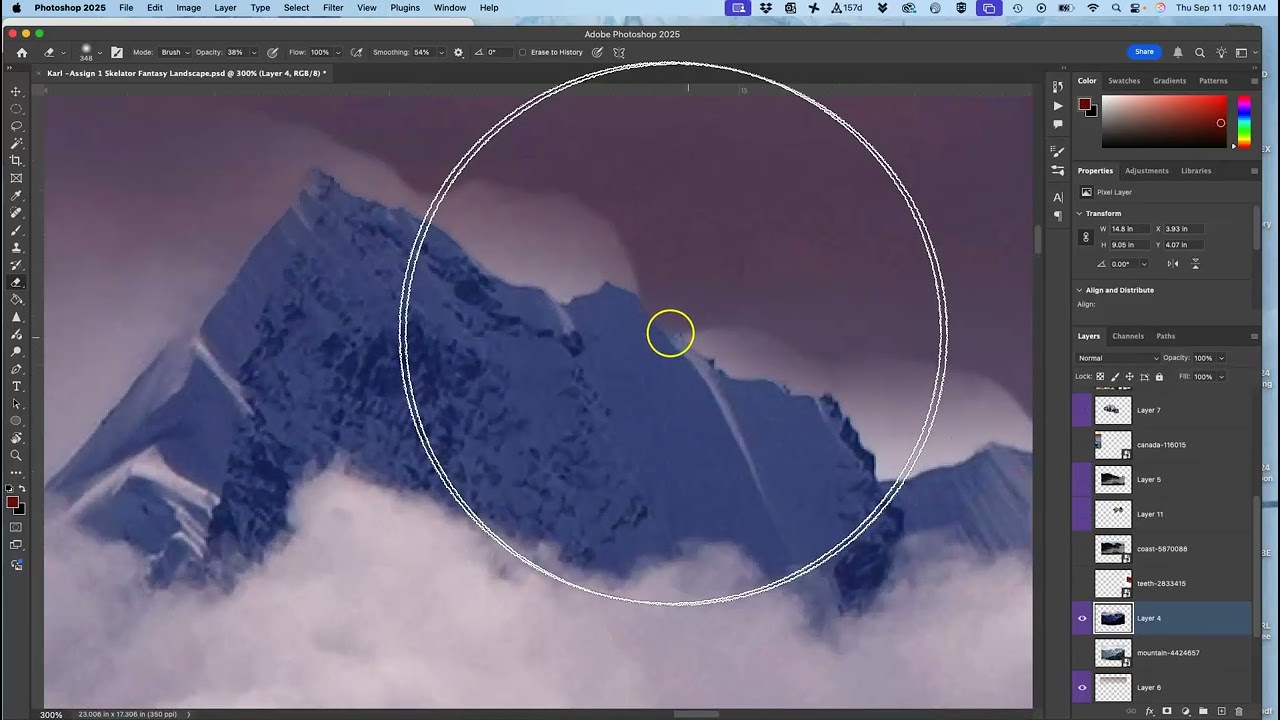Select the Lasso tool
1280x720 pixels.
click(16, 126)
